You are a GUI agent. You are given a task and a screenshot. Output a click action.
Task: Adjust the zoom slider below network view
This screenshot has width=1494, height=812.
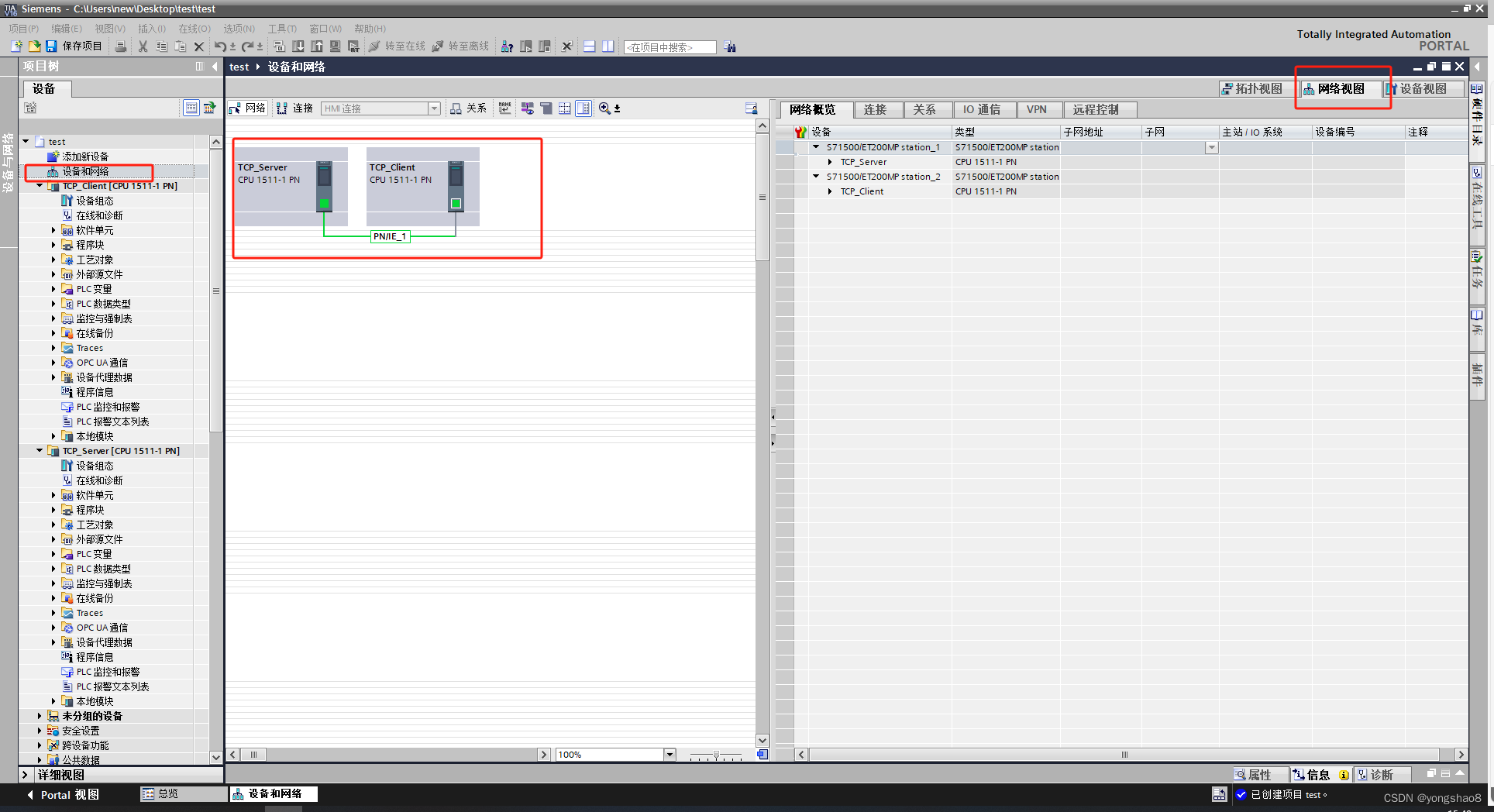(716, 755)
